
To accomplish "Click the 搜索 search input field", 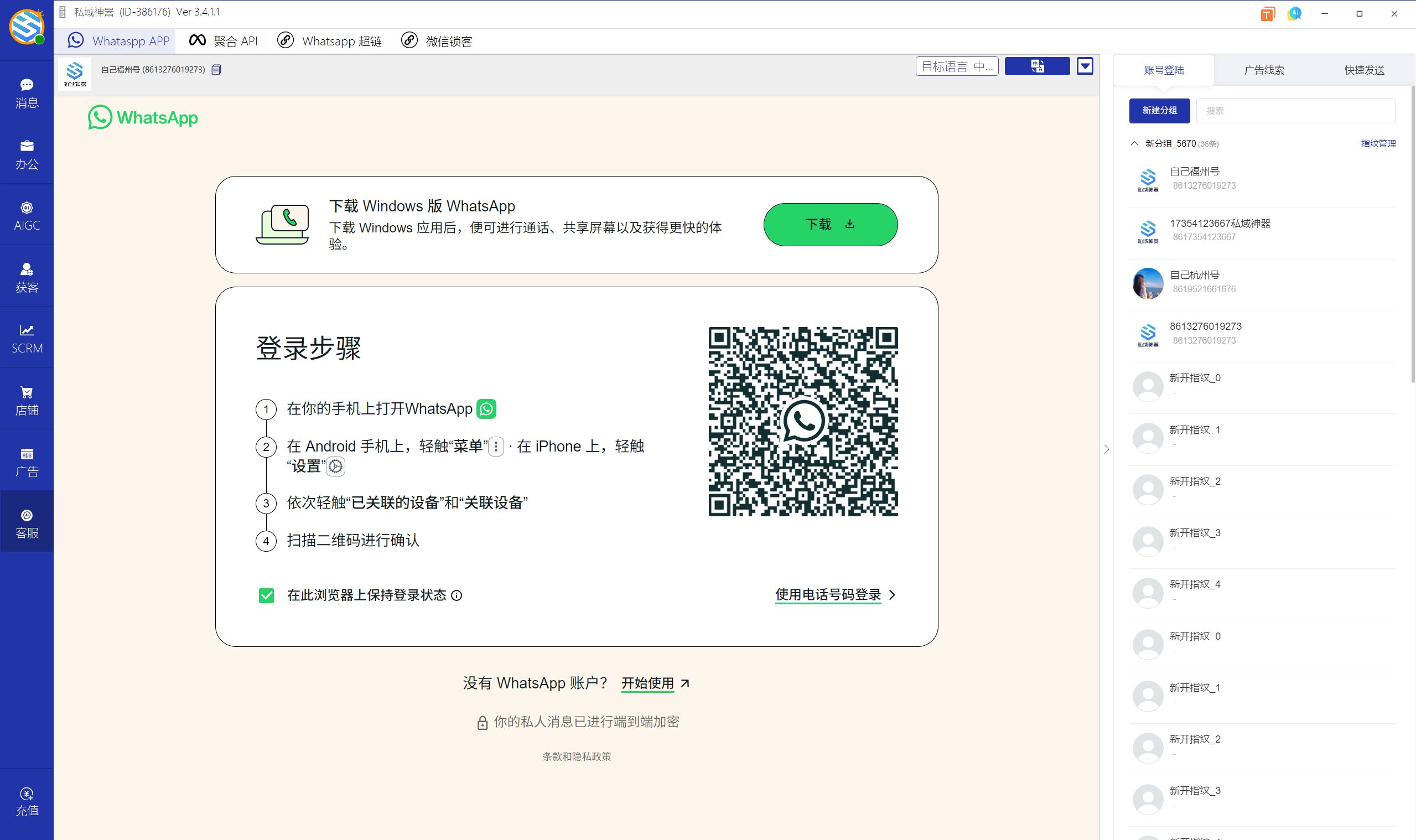I will 1295,111.
